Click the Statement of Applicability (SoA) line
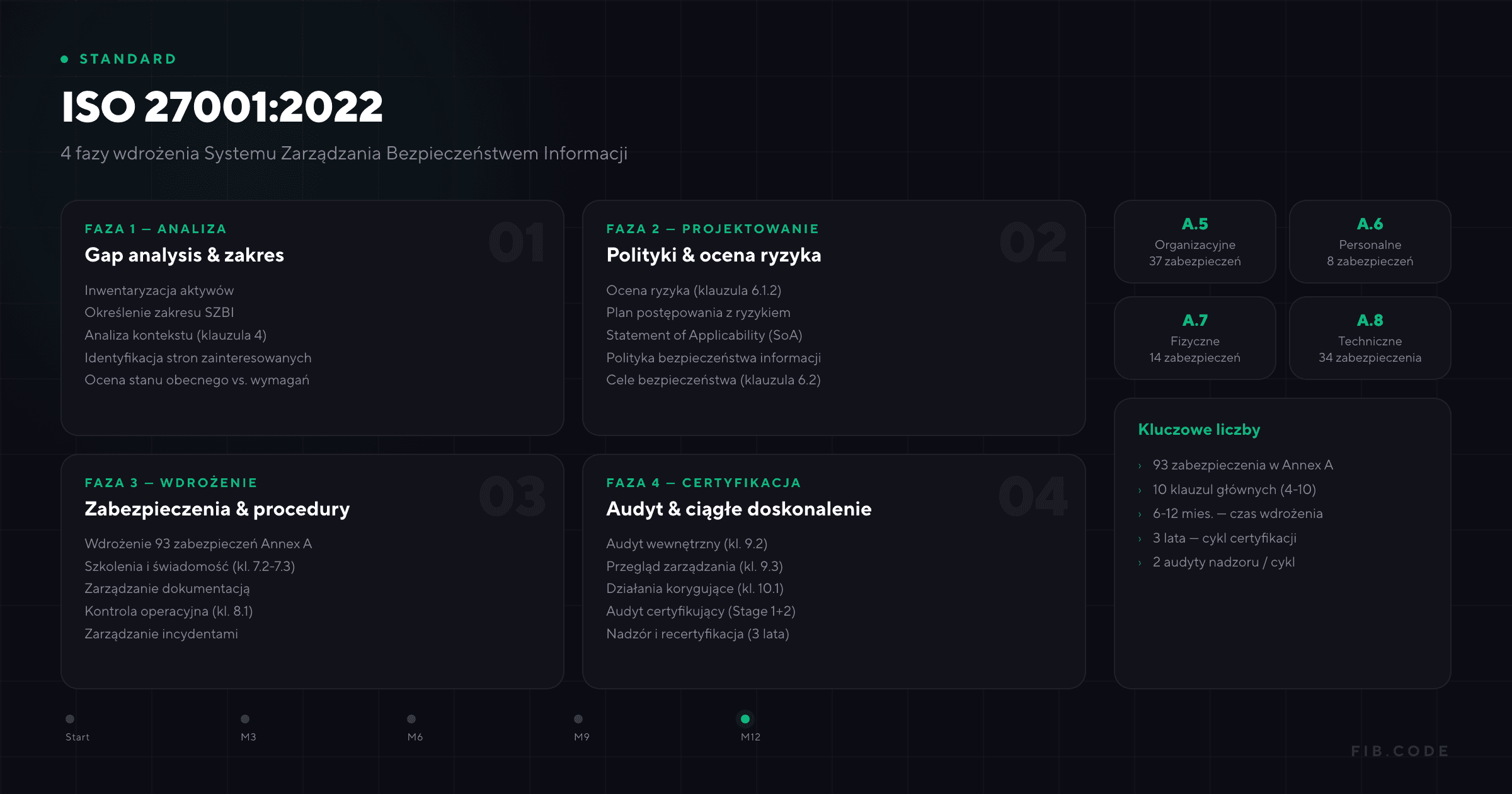Image resolution: width=1512 pixels, height=794 pixels. (704, 335)
